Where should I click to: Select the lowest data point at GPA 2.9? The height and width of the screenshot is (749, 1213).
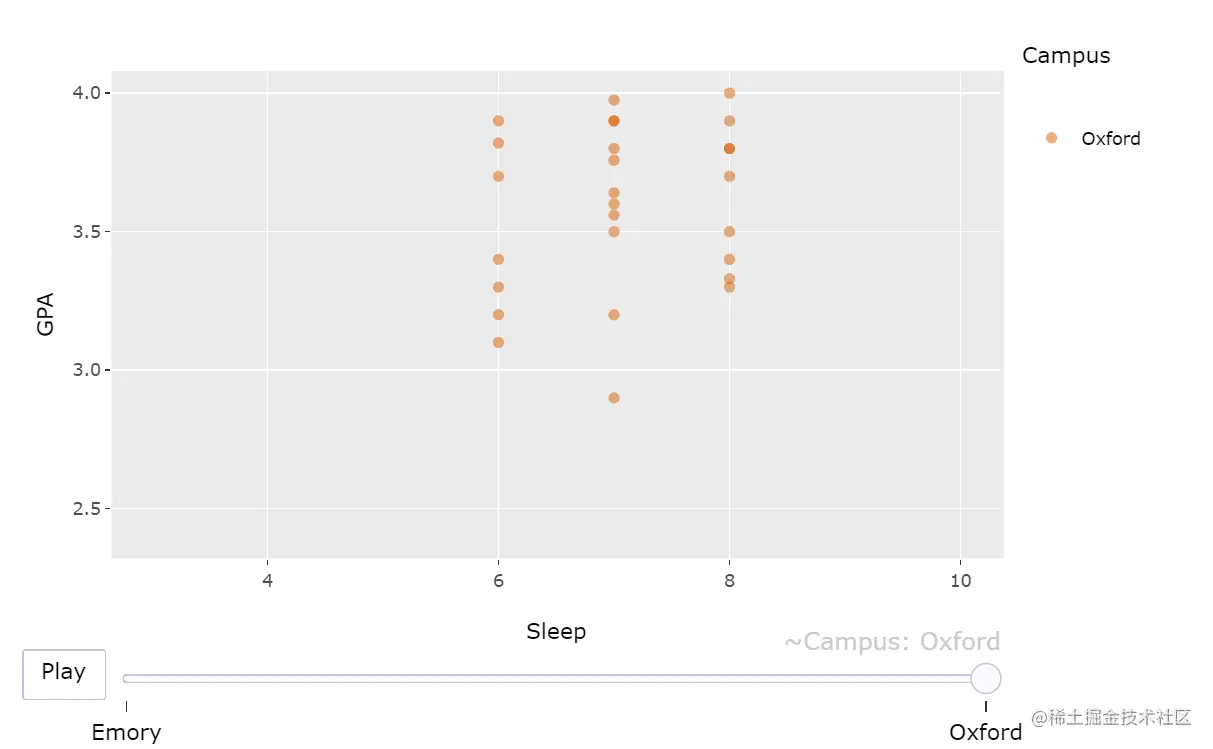coord(614,398)
